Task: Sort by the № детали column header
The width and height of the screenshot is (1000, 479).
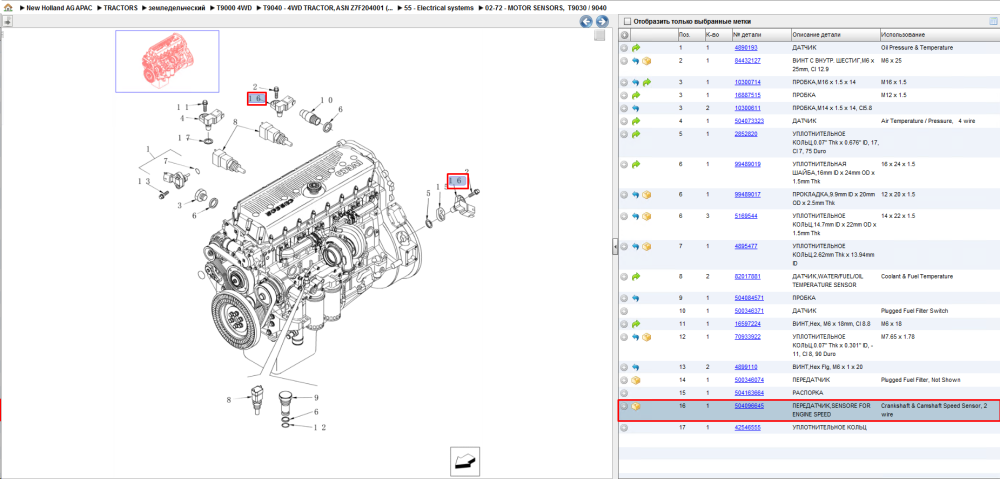Action: click(760, 34)
